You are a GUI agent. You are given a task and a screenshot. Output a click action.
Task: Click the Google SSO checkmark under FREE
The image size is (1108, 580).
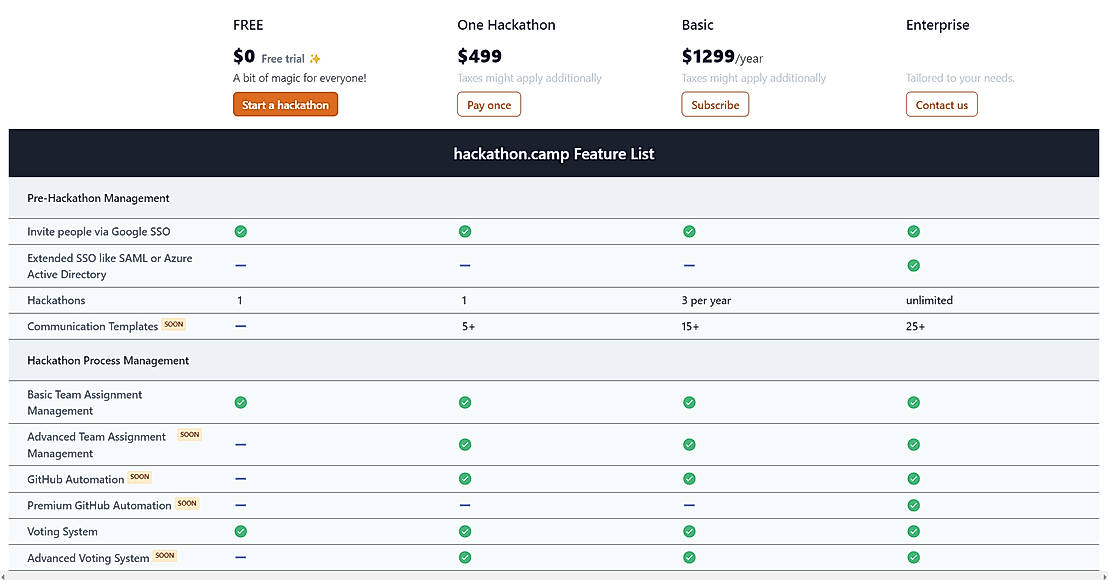coord(240,231)
